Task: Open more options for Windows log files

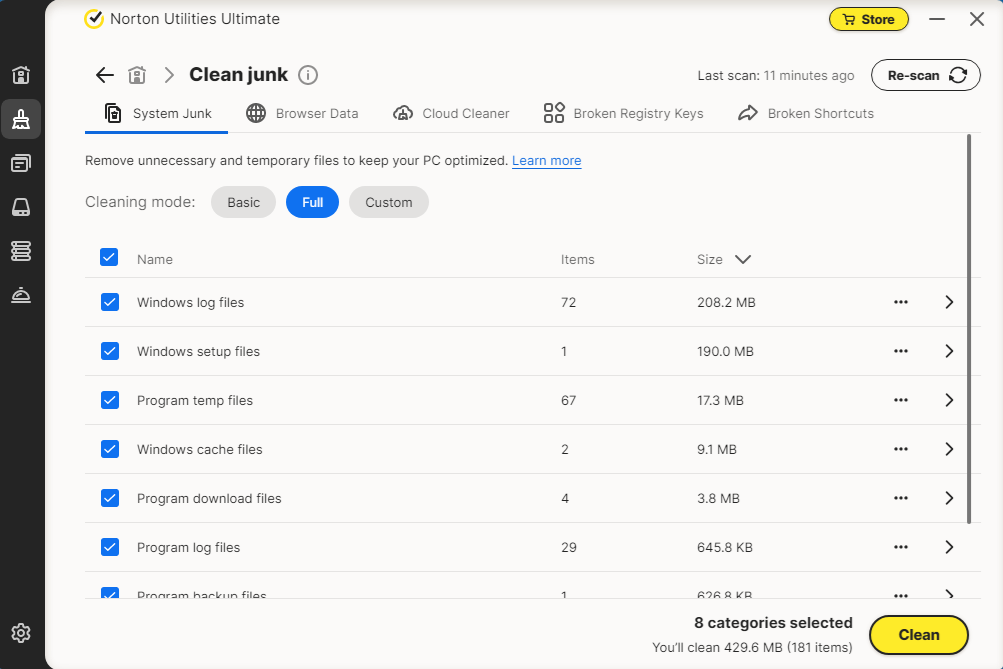Action: click(x=900, y=302)
